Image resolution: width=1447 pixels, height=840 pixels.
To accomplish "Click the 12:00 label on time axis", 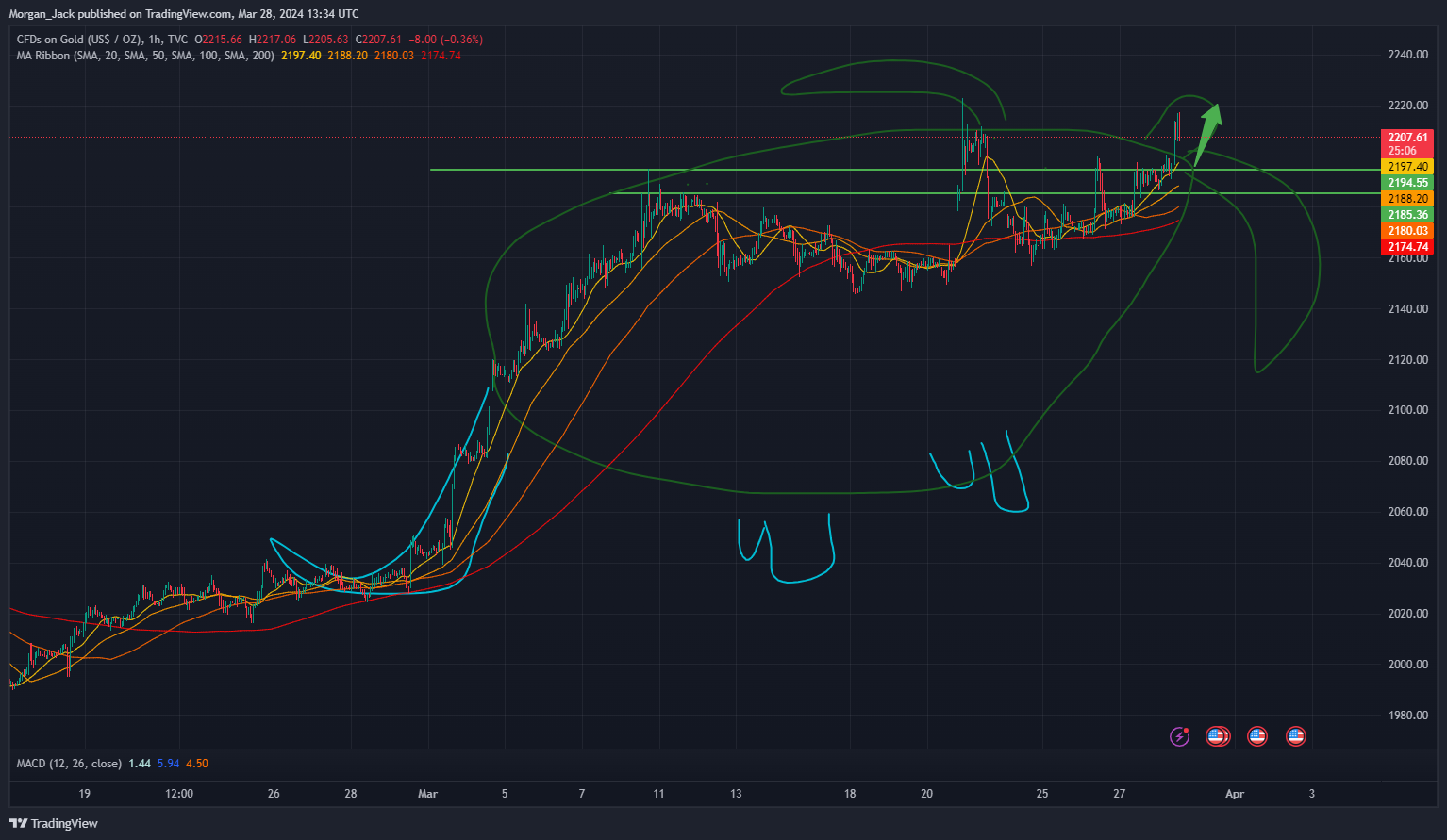I will 179,794.
